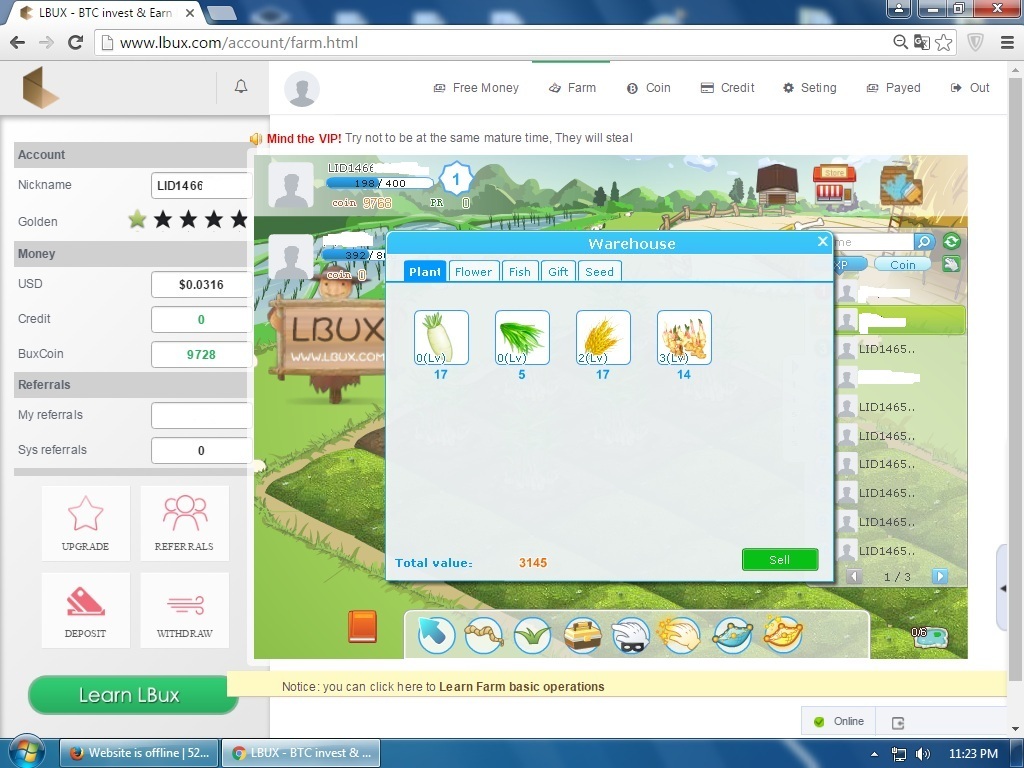Viewport: 1024px width, 768px height.
Task: Click the Nickname input field
Action: (x=201, y=185)
